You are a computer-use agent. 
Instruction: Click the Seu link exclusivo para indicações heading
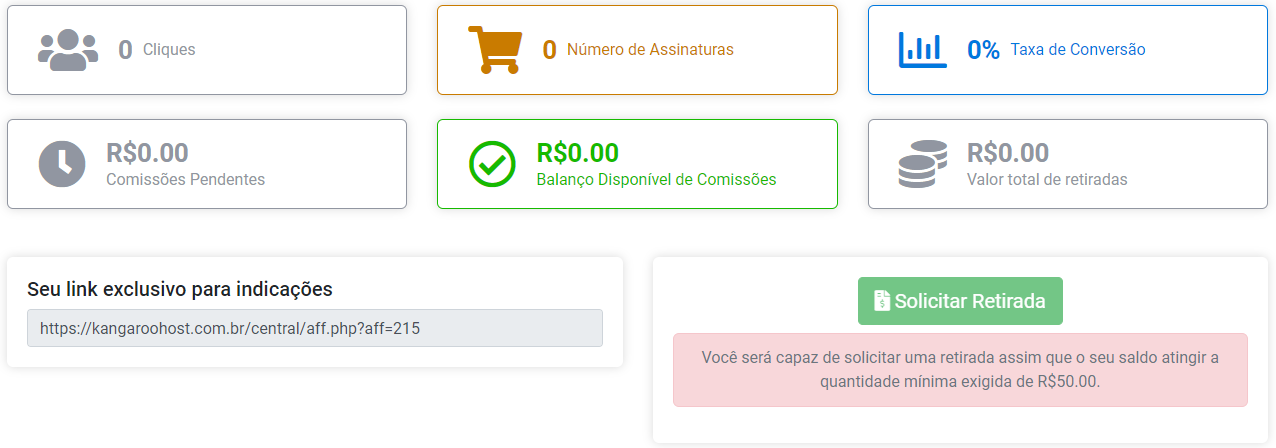pos(180,289)
